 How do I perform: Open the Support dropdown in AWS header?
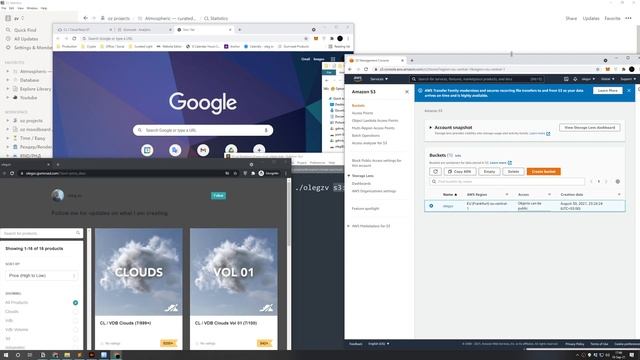click(x=628, y=79)
